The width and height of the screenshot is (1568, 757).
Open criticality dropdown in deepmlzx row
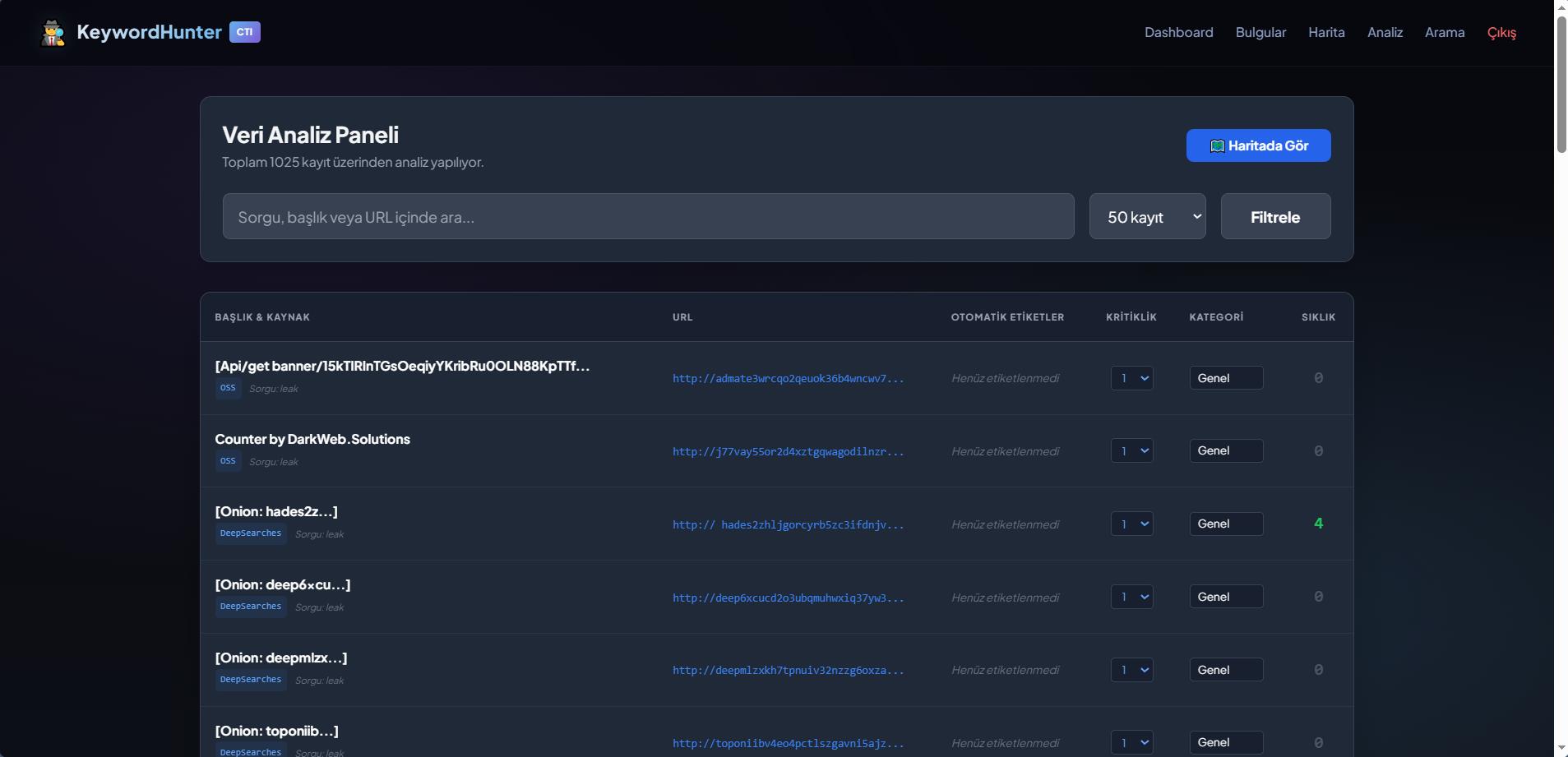pos(1131,670)
